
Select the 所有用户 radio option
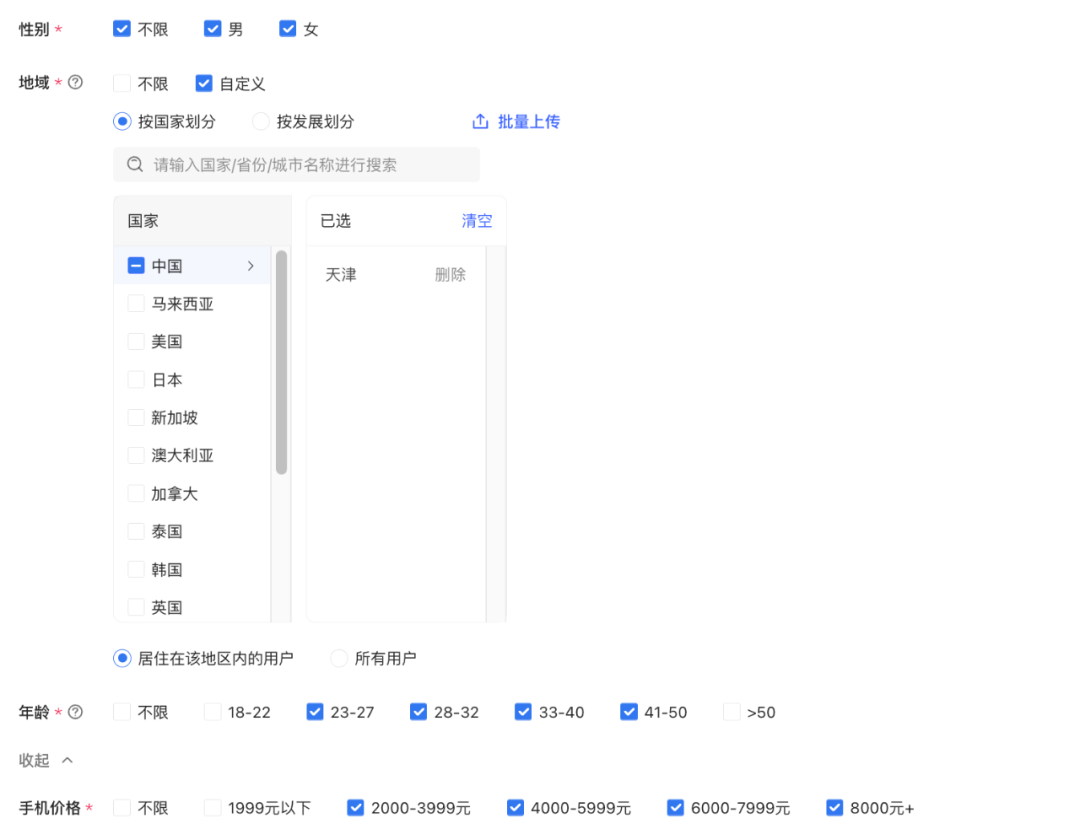tap(339, 657)
